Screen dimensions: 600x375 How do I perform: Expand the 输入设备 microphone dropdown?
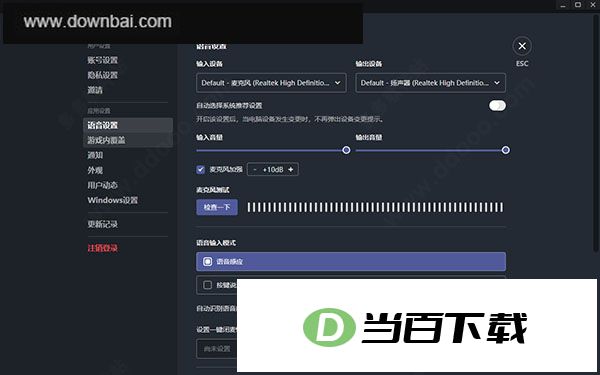click(x=271, y=83)
